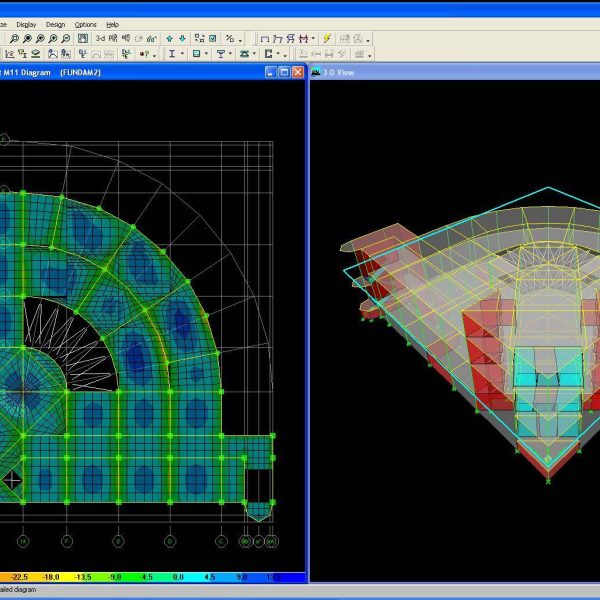Open the shell section dropdown arrow
600x600 pixels.
207,54
